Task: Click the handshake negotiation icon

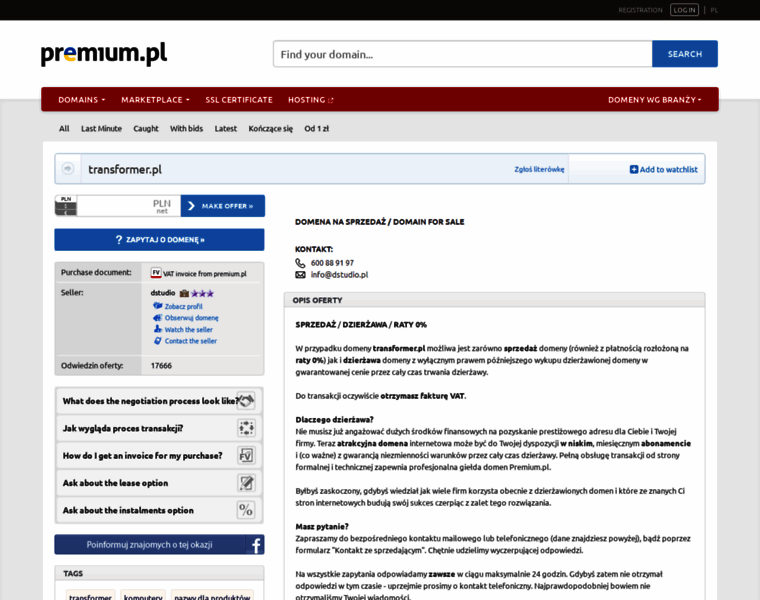Action: tap(246, 401)
